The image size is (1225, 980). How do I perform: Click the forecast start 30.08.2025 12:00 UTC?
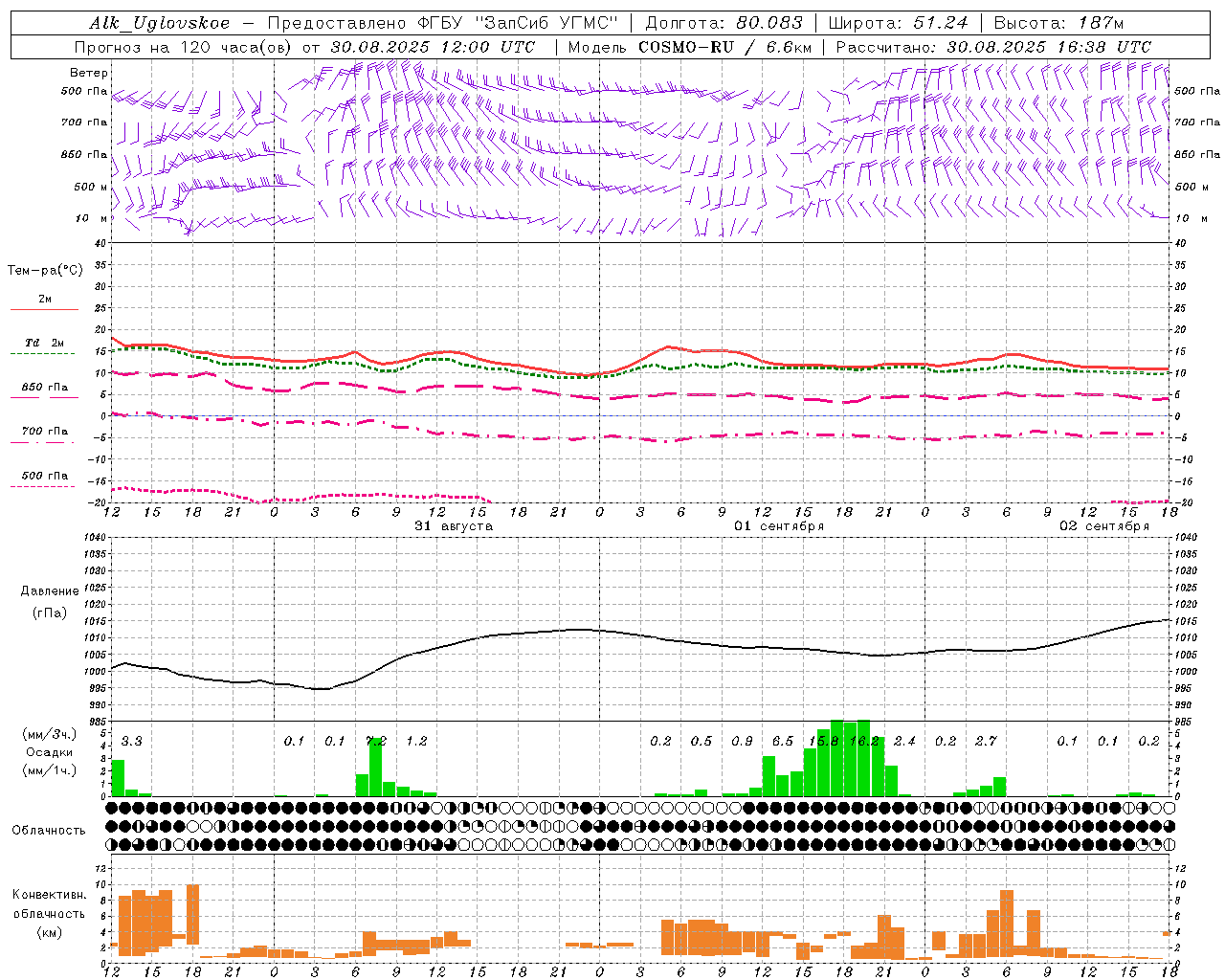click(433, 47)
